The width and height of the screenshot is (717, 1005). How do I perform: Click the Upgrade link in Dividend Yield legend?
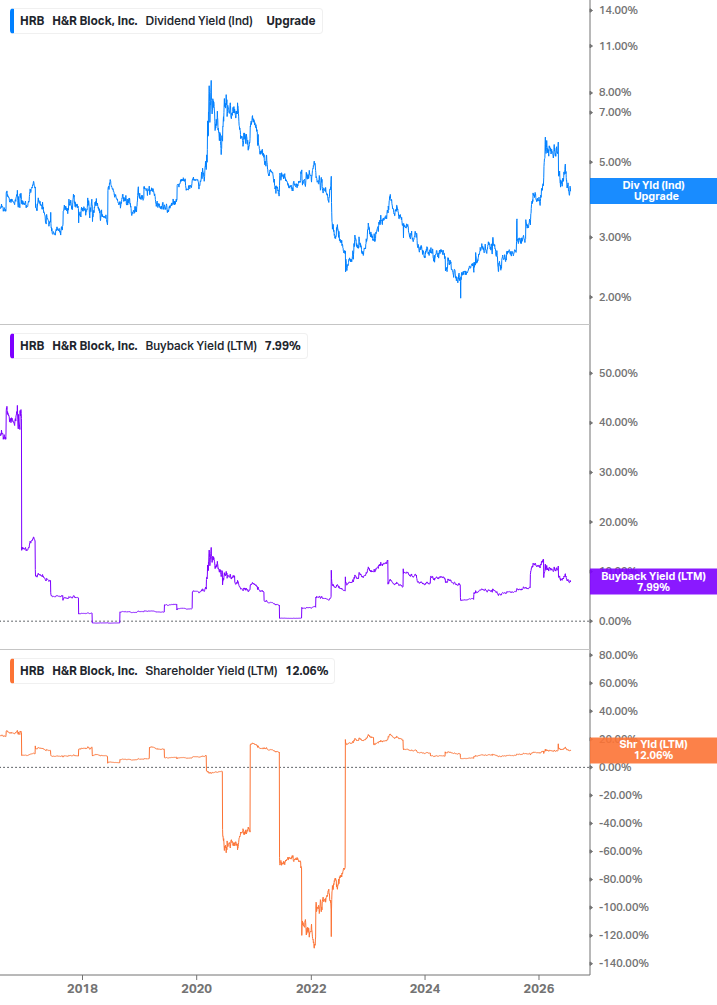[x=291, y=21]
